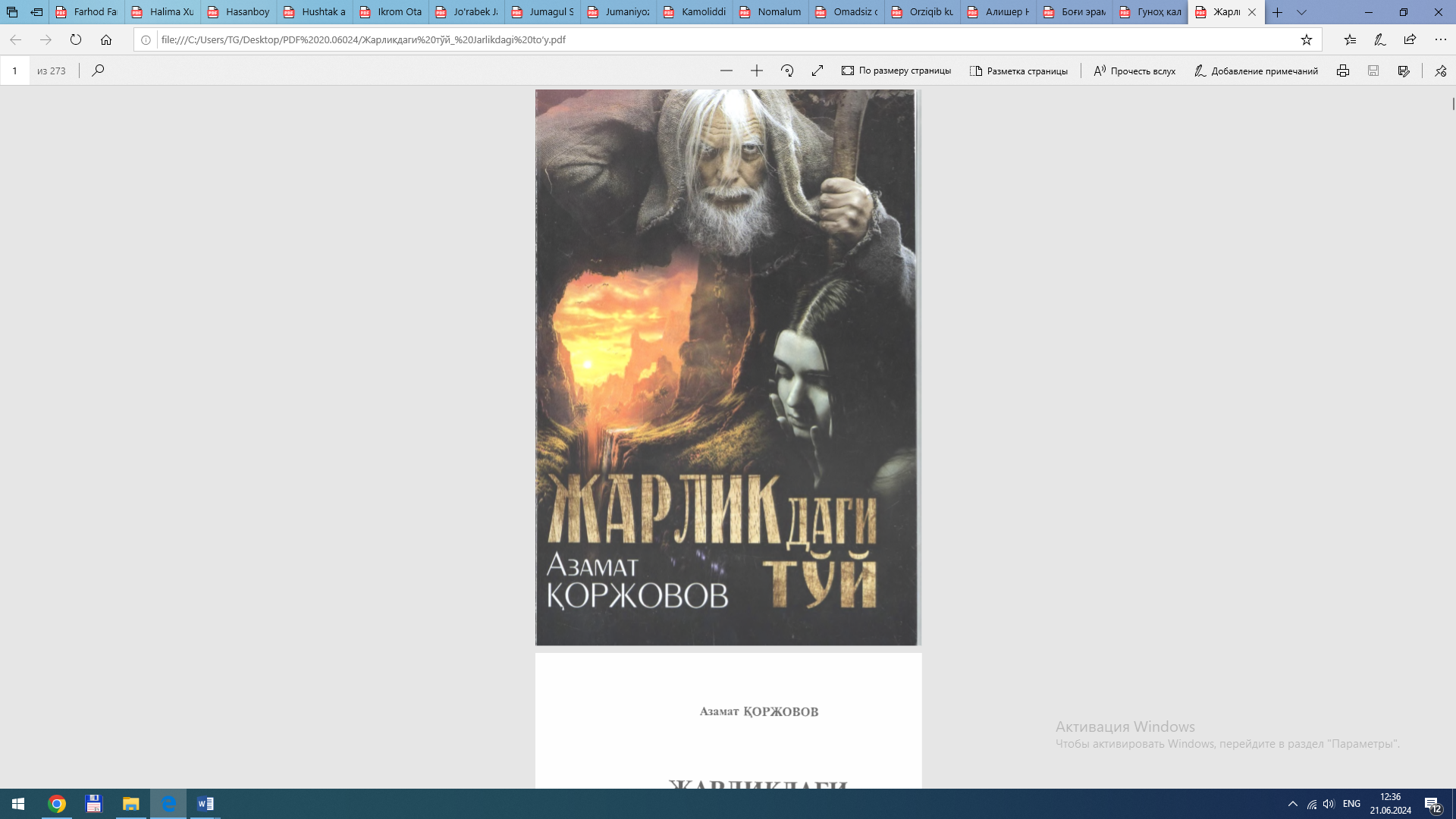This screenshot has height=819, width=1456.
Task: Open the ENG keyboard language selector
Action: 1351,803
